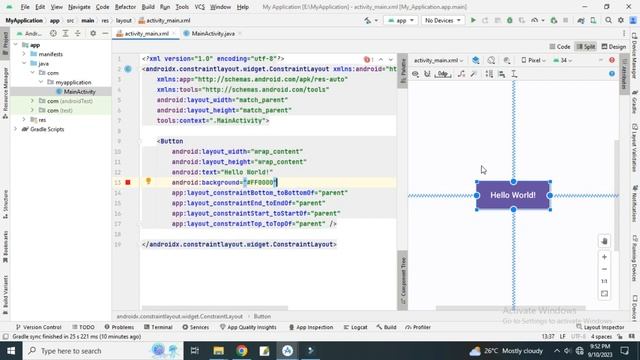Zoom out with minus in design view
Screen dimensions: 640x360
pos(604,269)
